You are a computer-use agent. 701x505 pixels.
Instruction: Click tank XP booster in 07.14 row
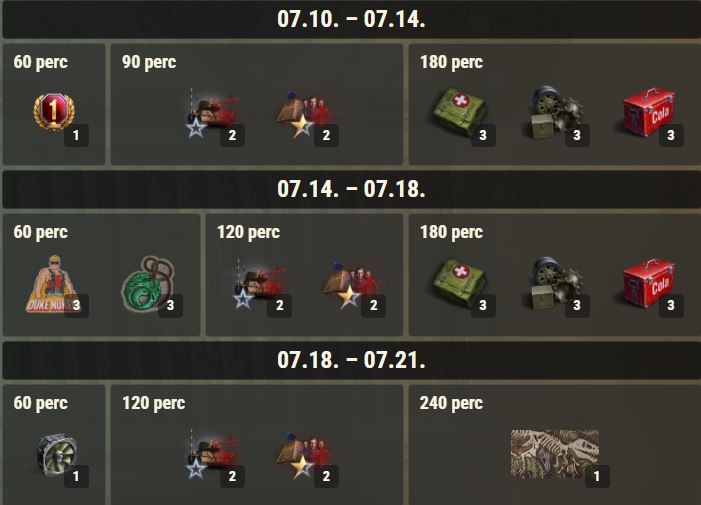coord(259,284)
